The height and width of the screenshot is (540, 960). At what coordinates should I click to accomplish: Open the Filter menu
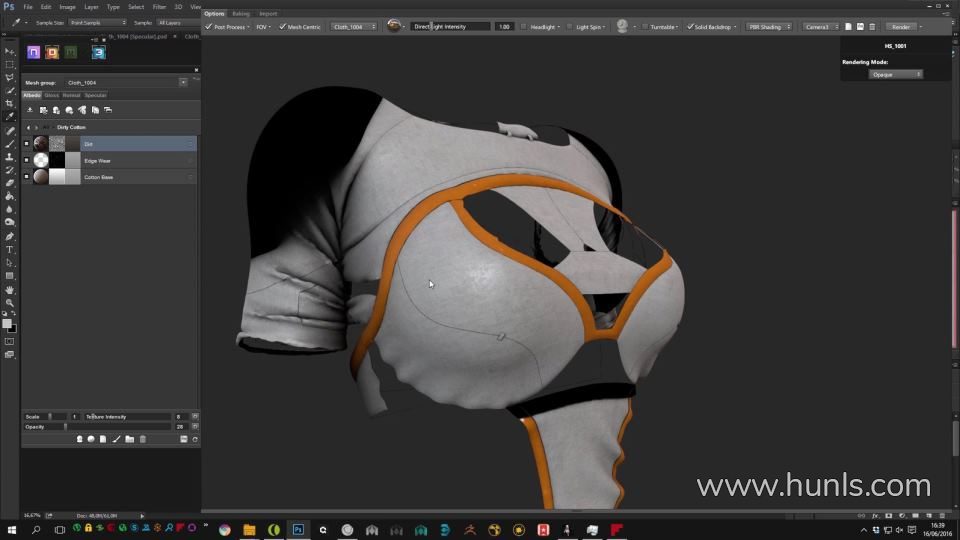159,7
